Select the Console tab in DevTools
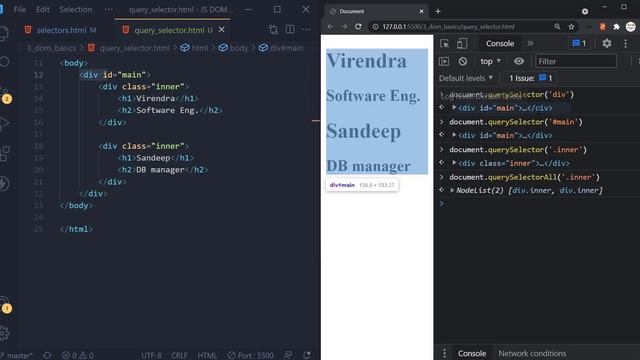This screenshot has height=360, width=640. pos(500,43)
